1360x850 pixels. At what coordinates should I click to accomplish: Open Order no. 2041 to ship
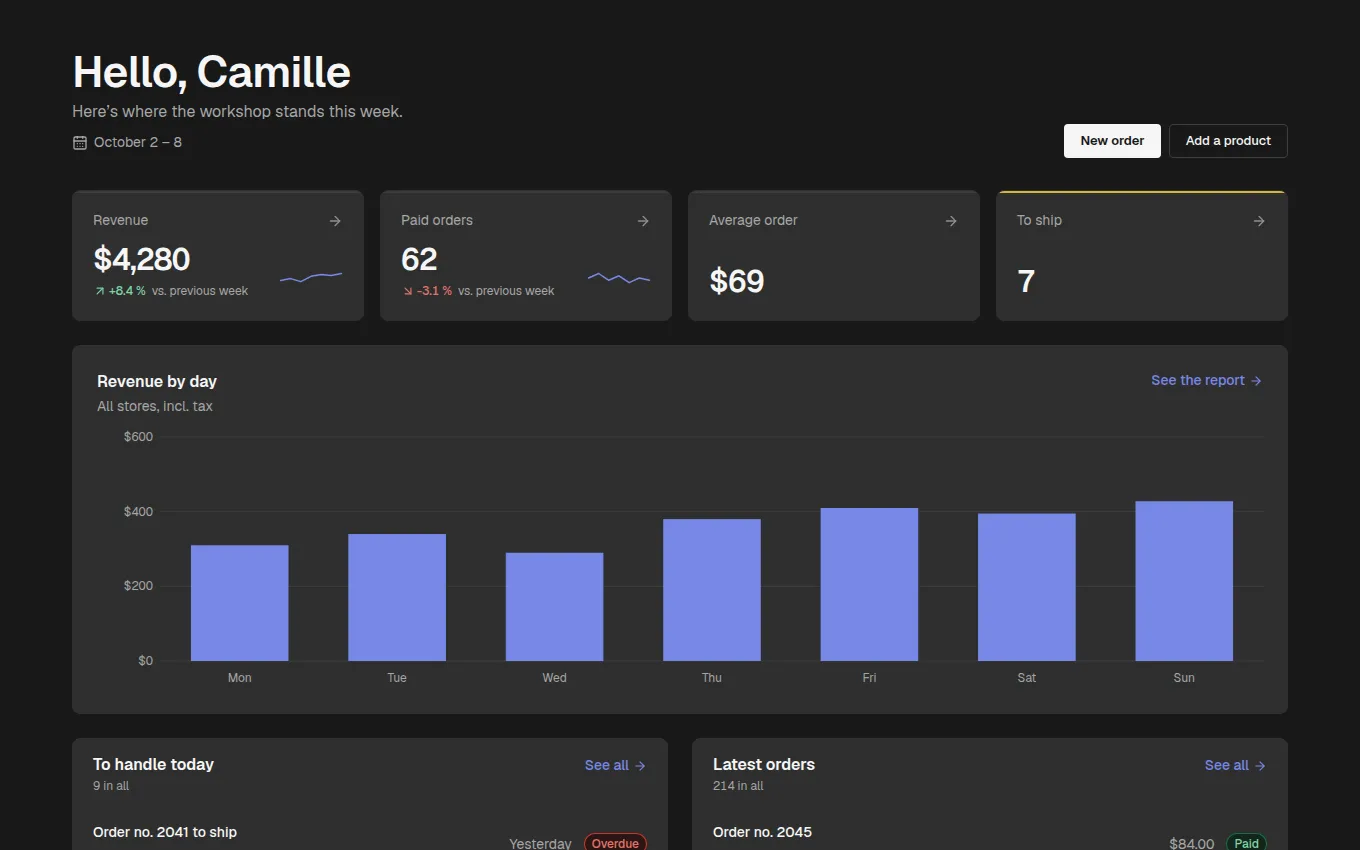tap(165, 832)
